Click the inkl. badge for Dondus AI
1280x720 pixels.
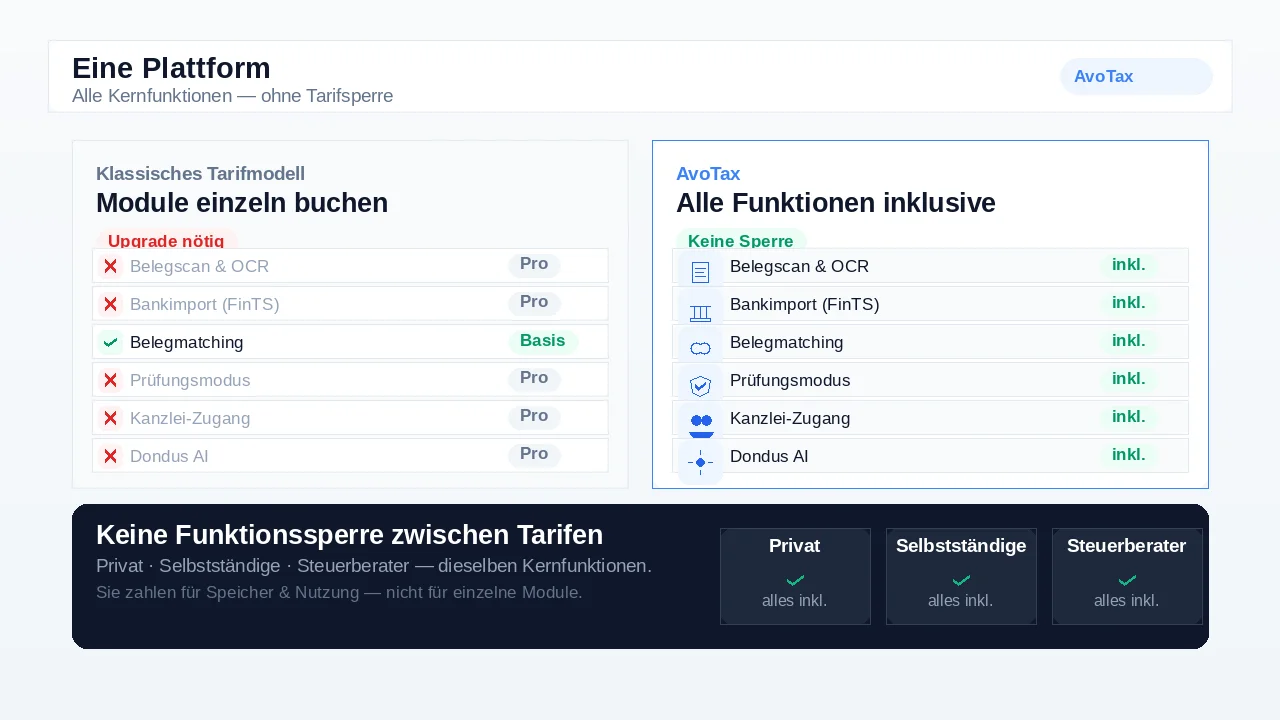(x=1129, y=454)
